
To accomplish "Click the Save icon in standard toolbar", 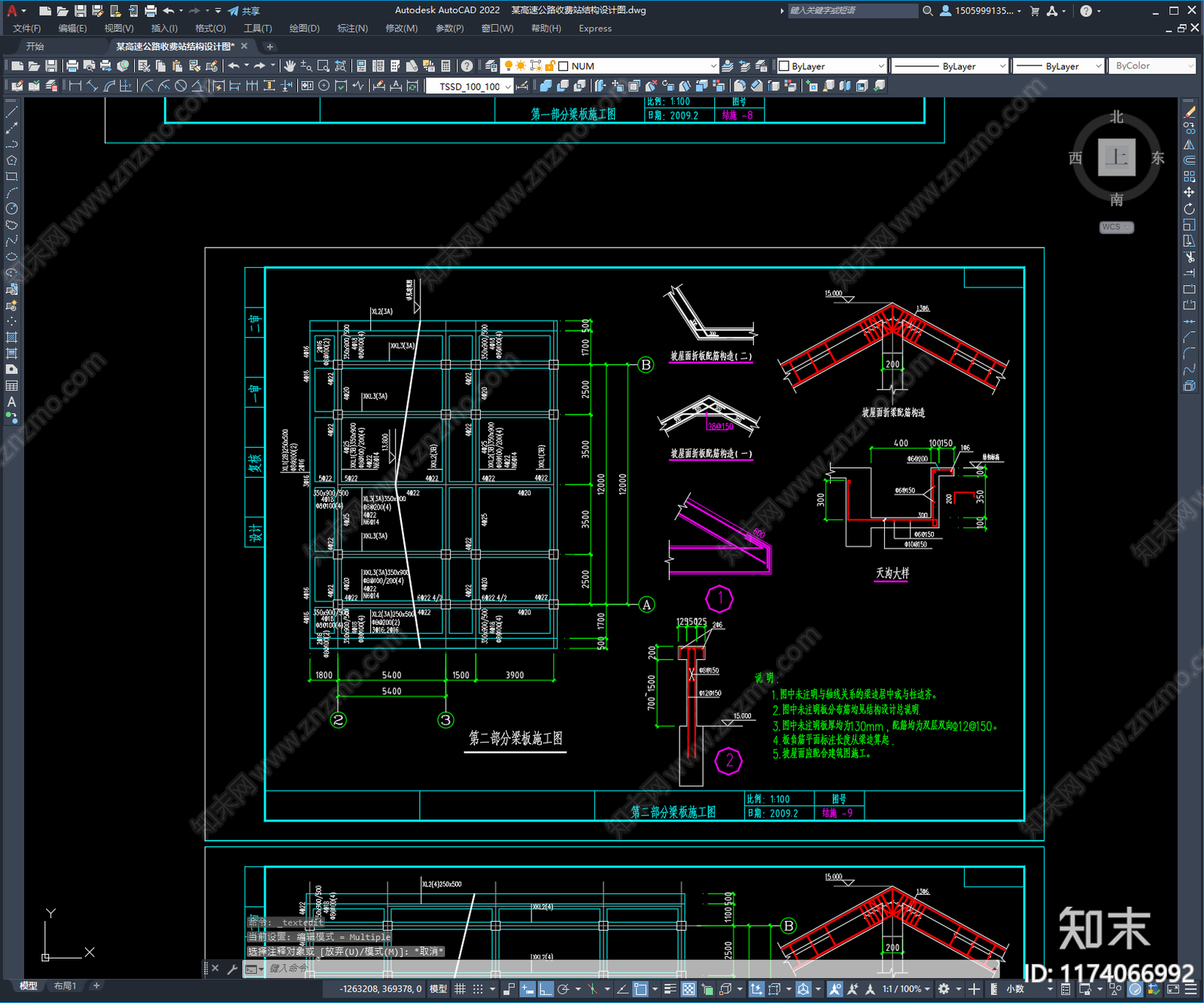I will tap(50, 66).
